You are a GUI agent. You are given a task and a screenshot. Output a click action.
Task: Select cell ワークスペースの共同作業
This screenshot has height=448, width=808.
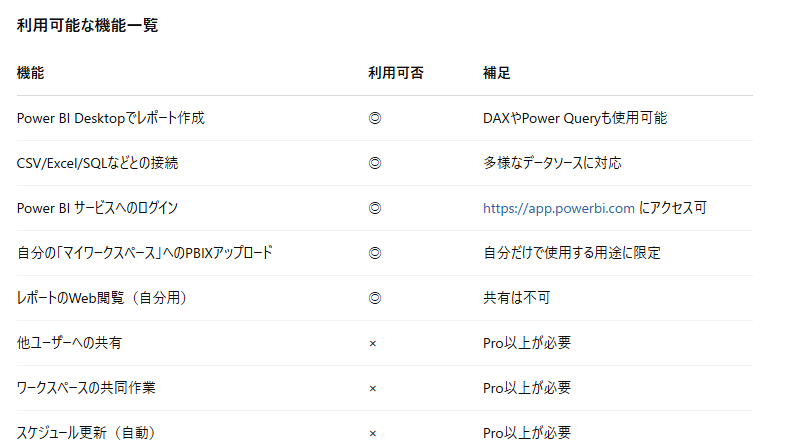pos(86,388)
